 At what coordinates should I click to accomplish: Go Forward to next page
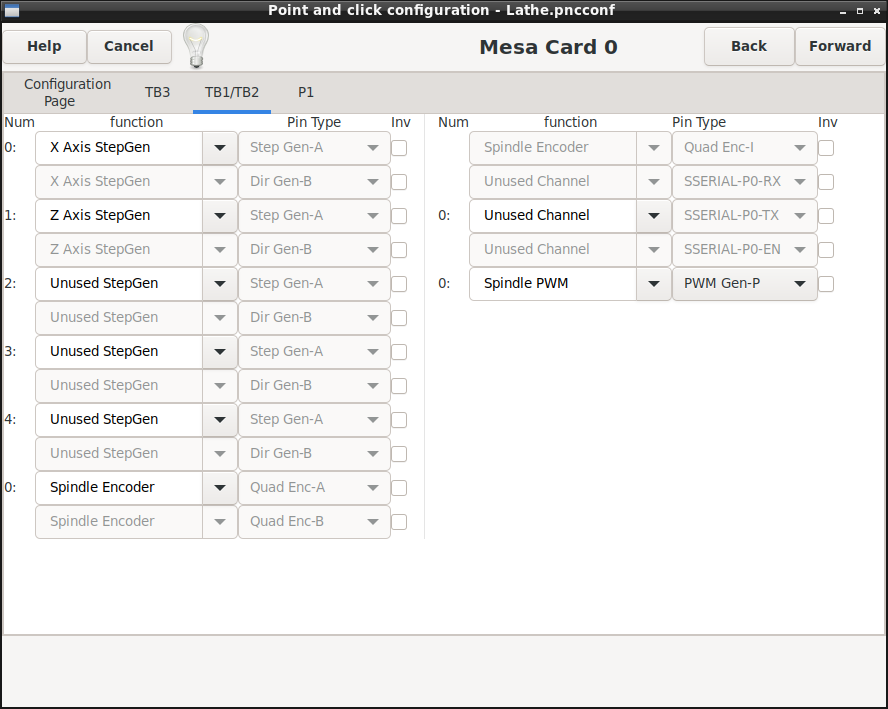(x=840, y=46)
